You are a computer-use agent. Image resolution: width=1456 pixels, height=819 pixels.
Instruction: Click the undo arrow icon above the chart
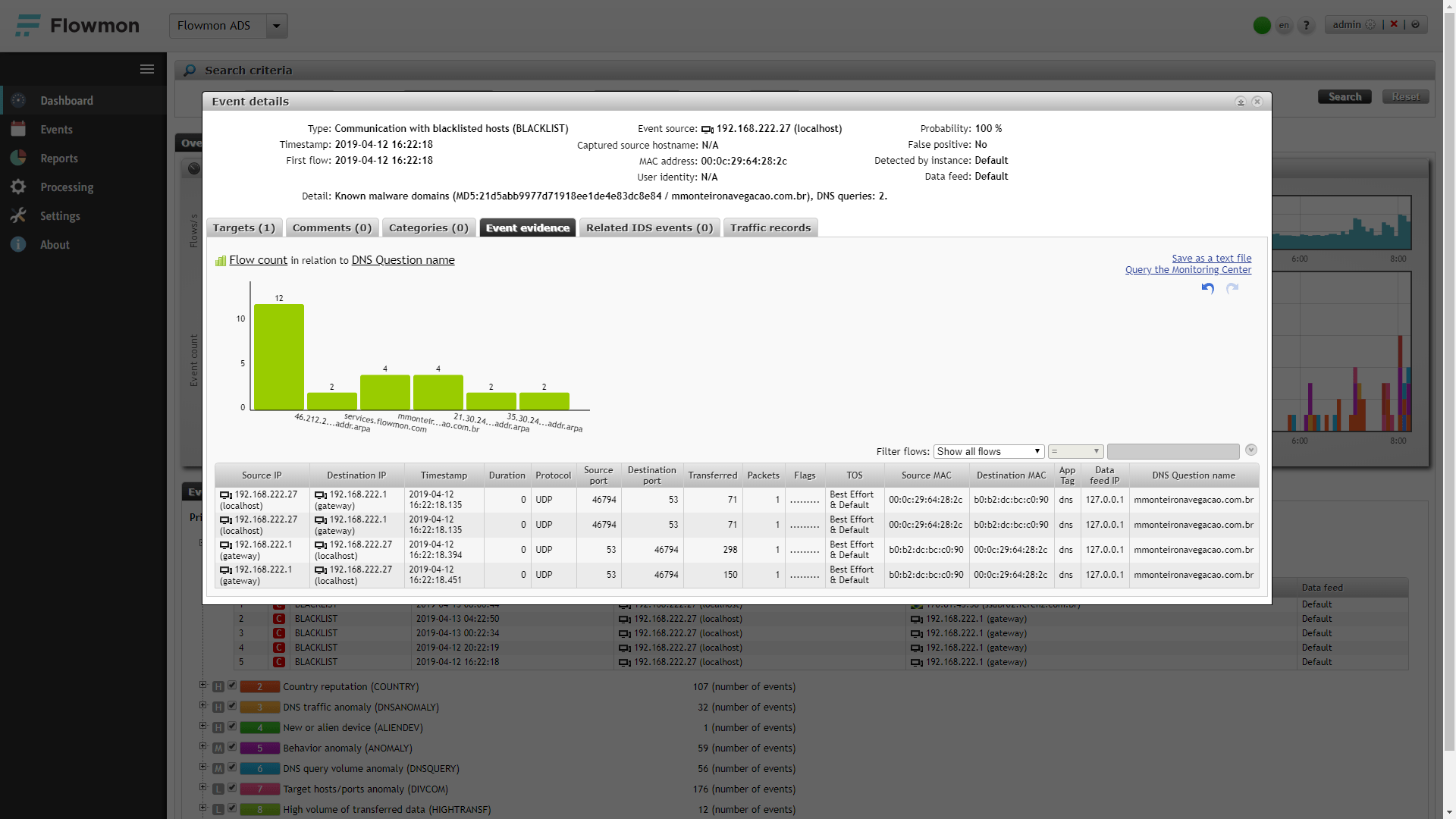[x=1208, y=288]
